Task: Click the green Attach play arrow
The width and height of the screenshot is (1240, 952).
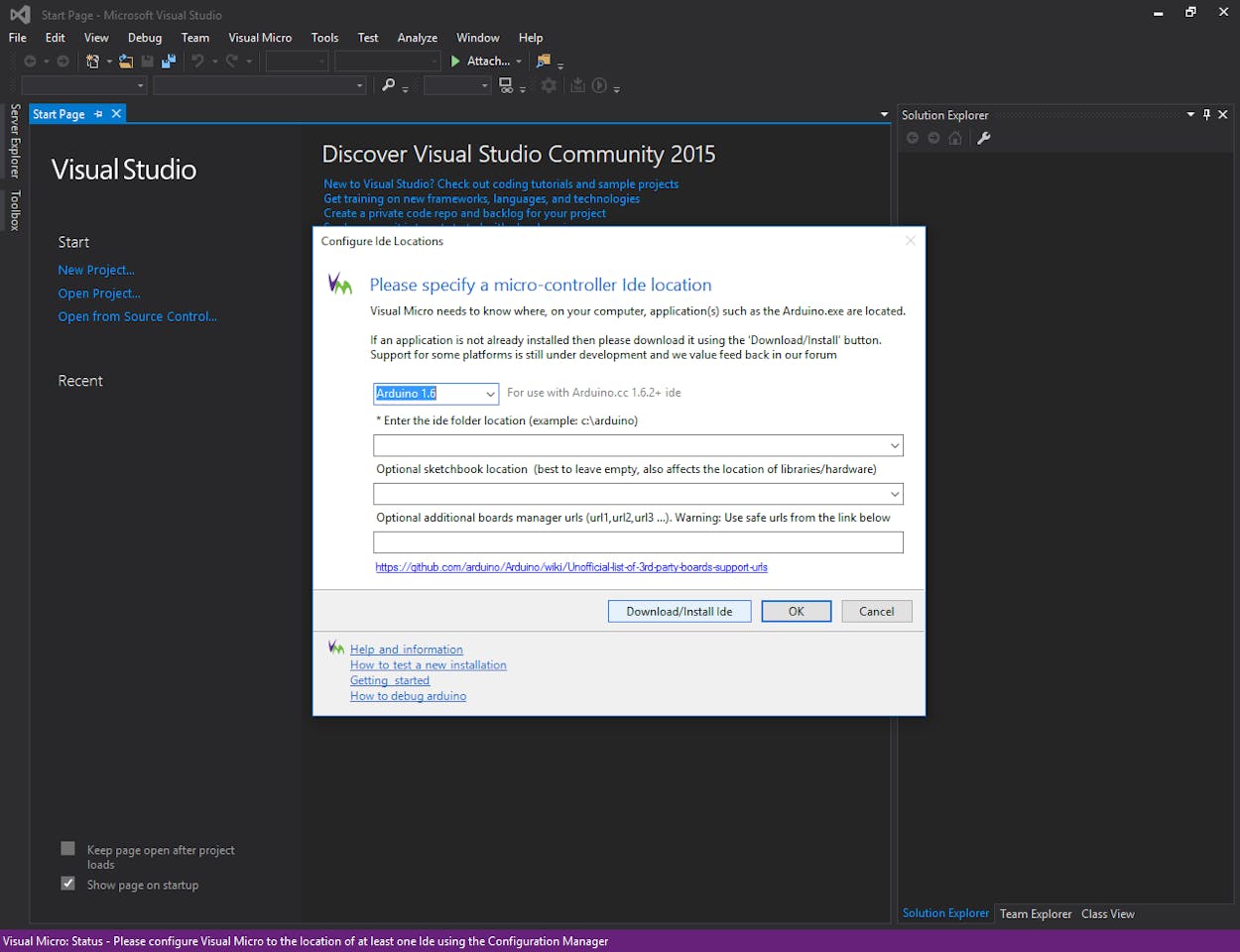Action: pyautogui.click(x=455, y=61)
